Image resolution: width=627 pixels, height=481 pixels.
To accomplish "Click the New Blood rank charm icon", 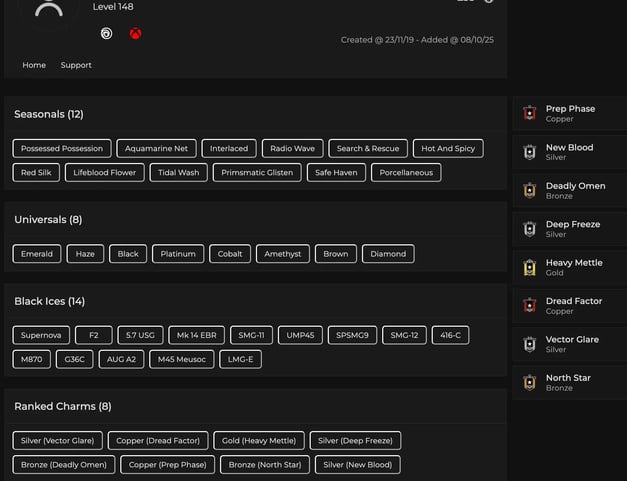I will [x=530, y=152].
